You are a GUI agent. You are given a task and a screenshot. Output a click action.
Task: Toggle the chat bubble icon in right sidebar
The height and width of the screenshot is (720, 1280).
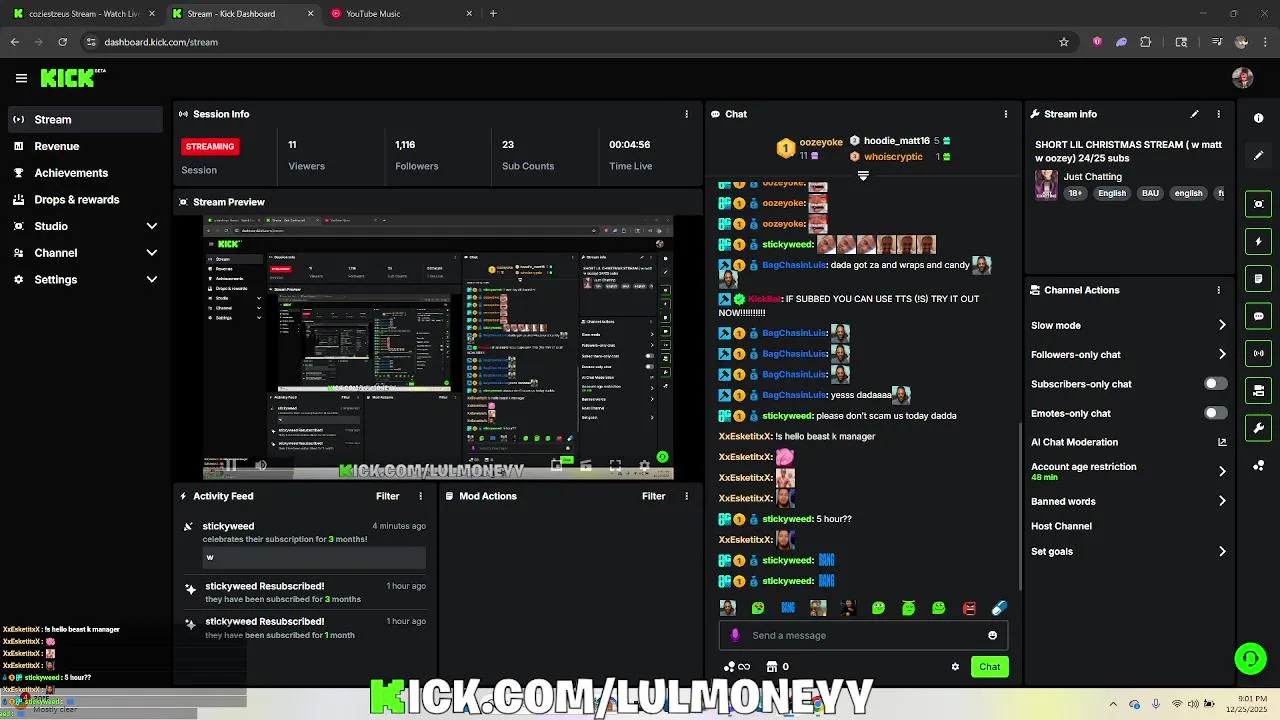click(1258, 316)
